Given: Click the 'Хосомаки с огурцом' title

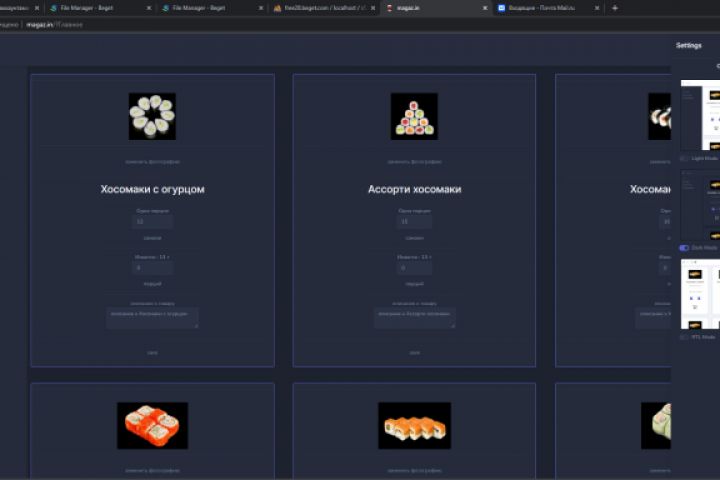Looking at the screenshot, I should [152, 189].
